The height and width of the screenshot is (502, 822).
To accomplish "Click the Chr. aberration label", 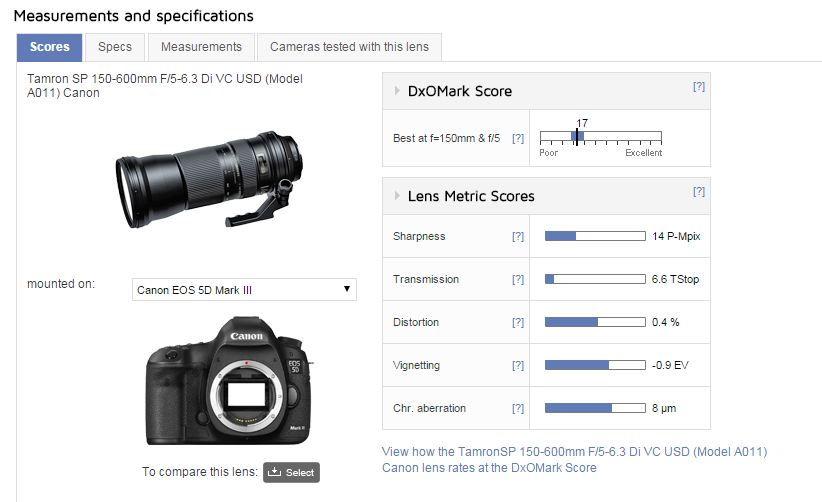I will [429, 408].
